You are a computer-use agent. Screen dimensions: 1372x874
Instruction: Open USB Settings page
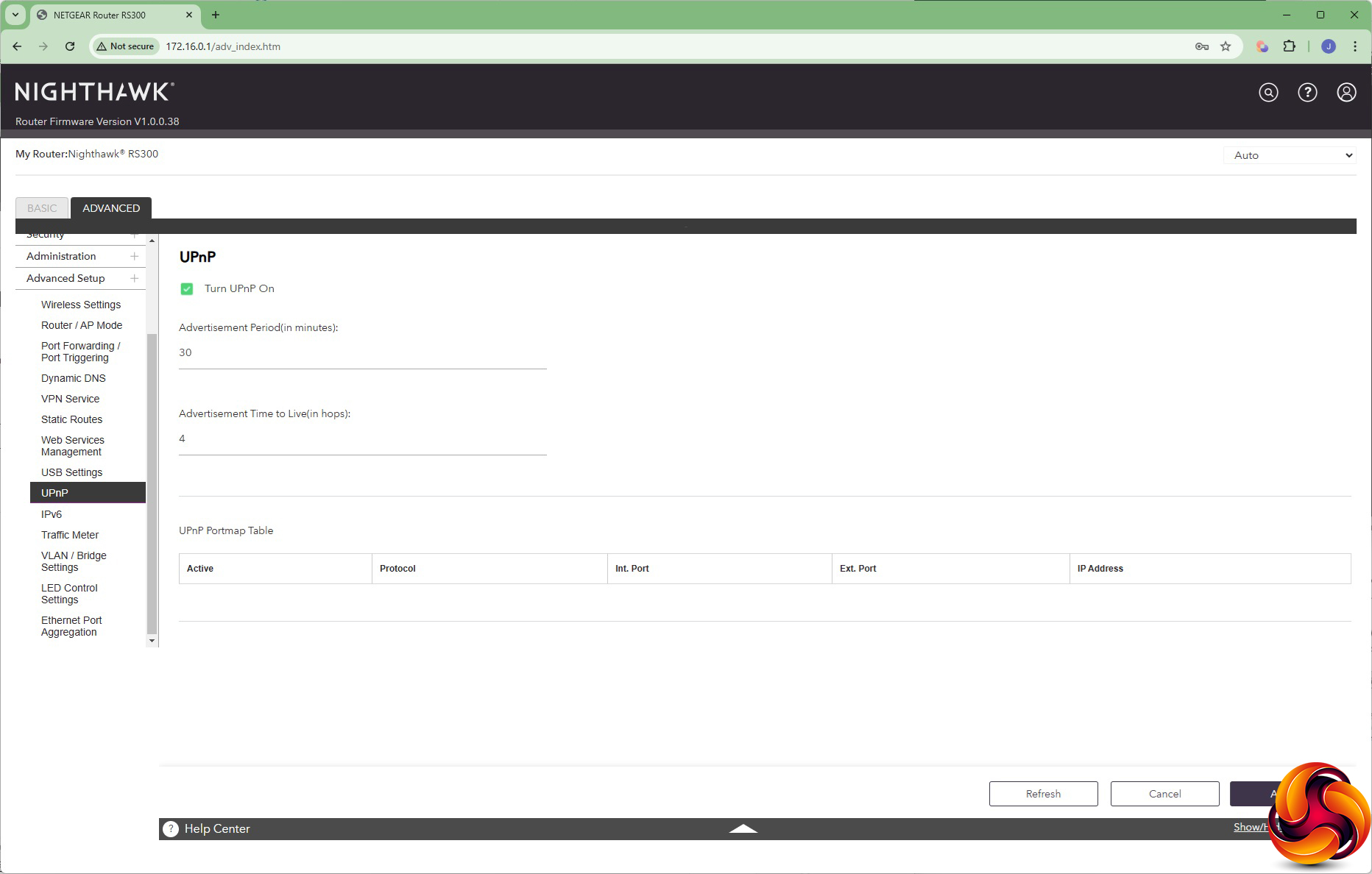(x=71, y=472)
